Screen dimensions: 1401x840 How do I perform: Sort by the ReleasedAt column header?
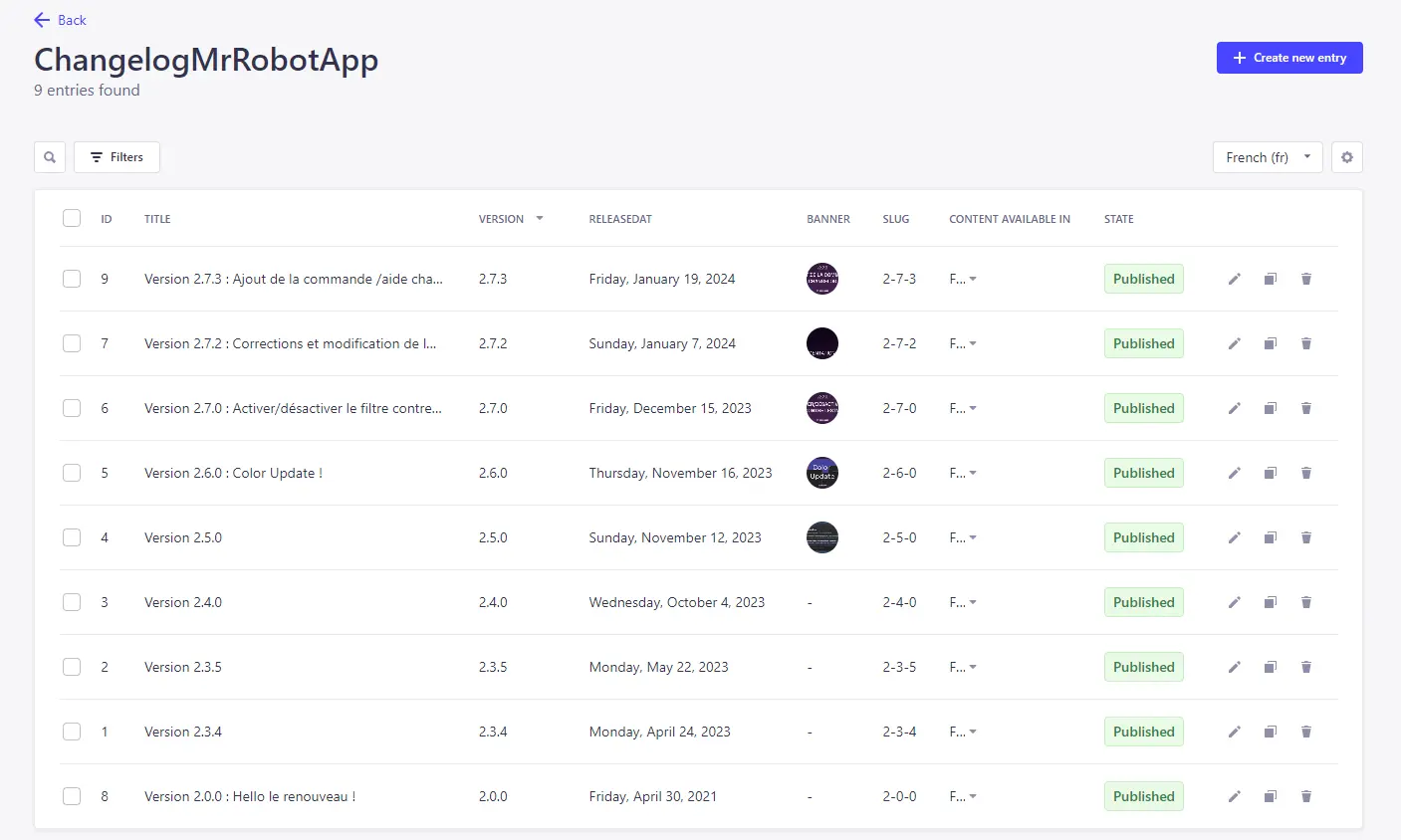point(619,219)
